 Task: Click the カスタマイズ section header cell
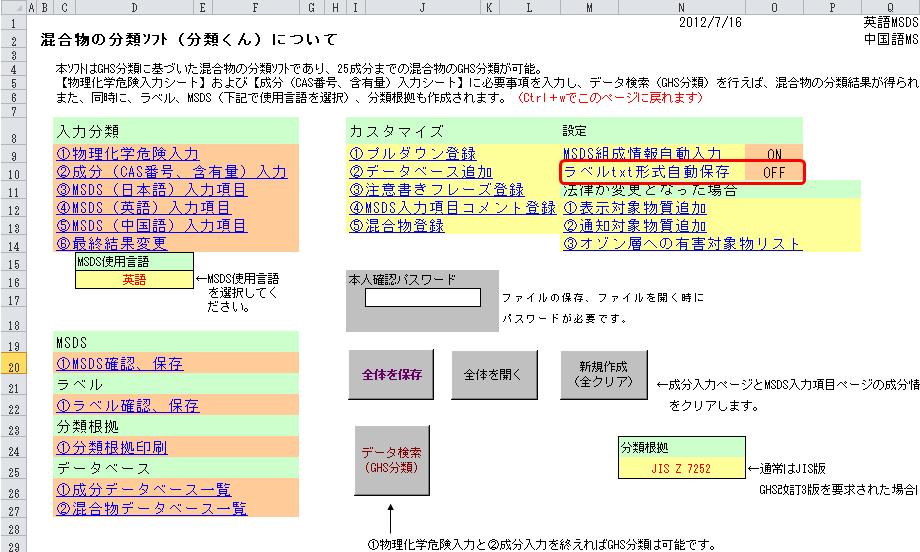pyautogui.click(x=453, y=131)
